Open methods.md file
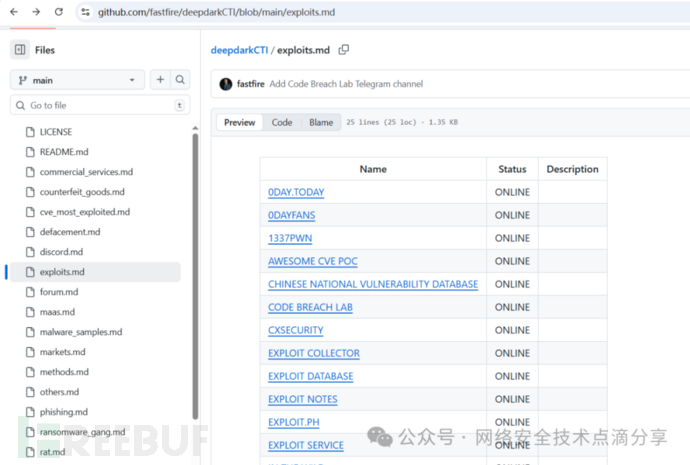 point(64,372)
